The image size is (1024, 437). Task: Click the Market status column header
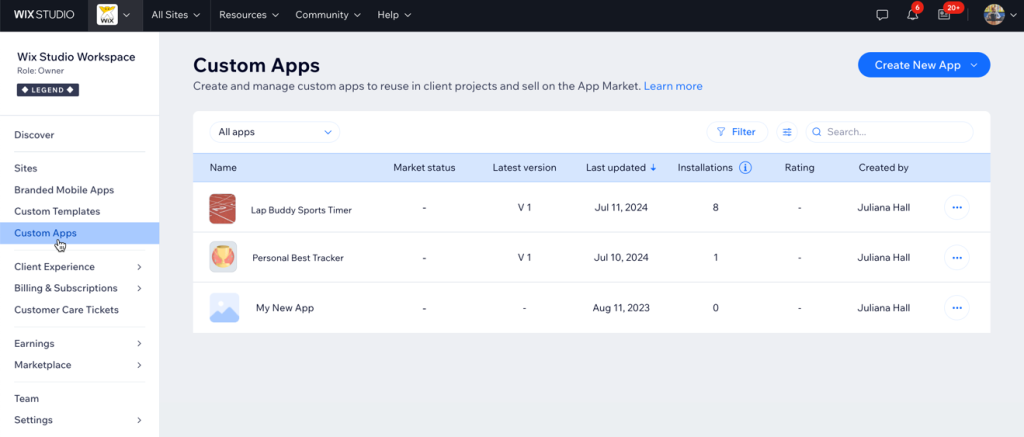(424, 168)
